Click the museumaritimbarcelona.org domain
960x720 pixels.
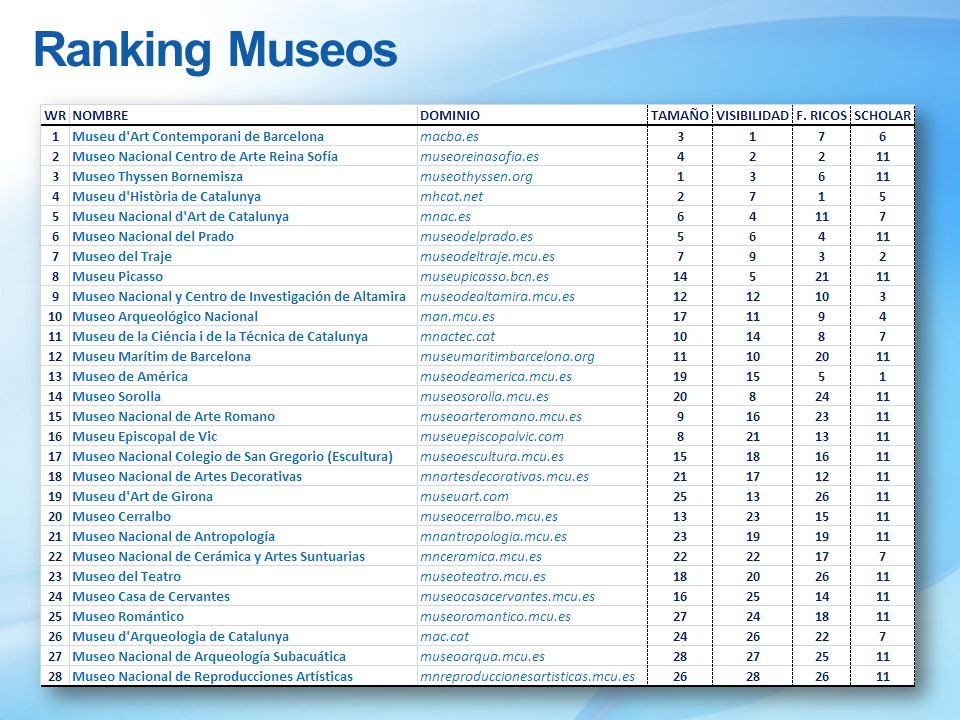[x=508, y=357]
